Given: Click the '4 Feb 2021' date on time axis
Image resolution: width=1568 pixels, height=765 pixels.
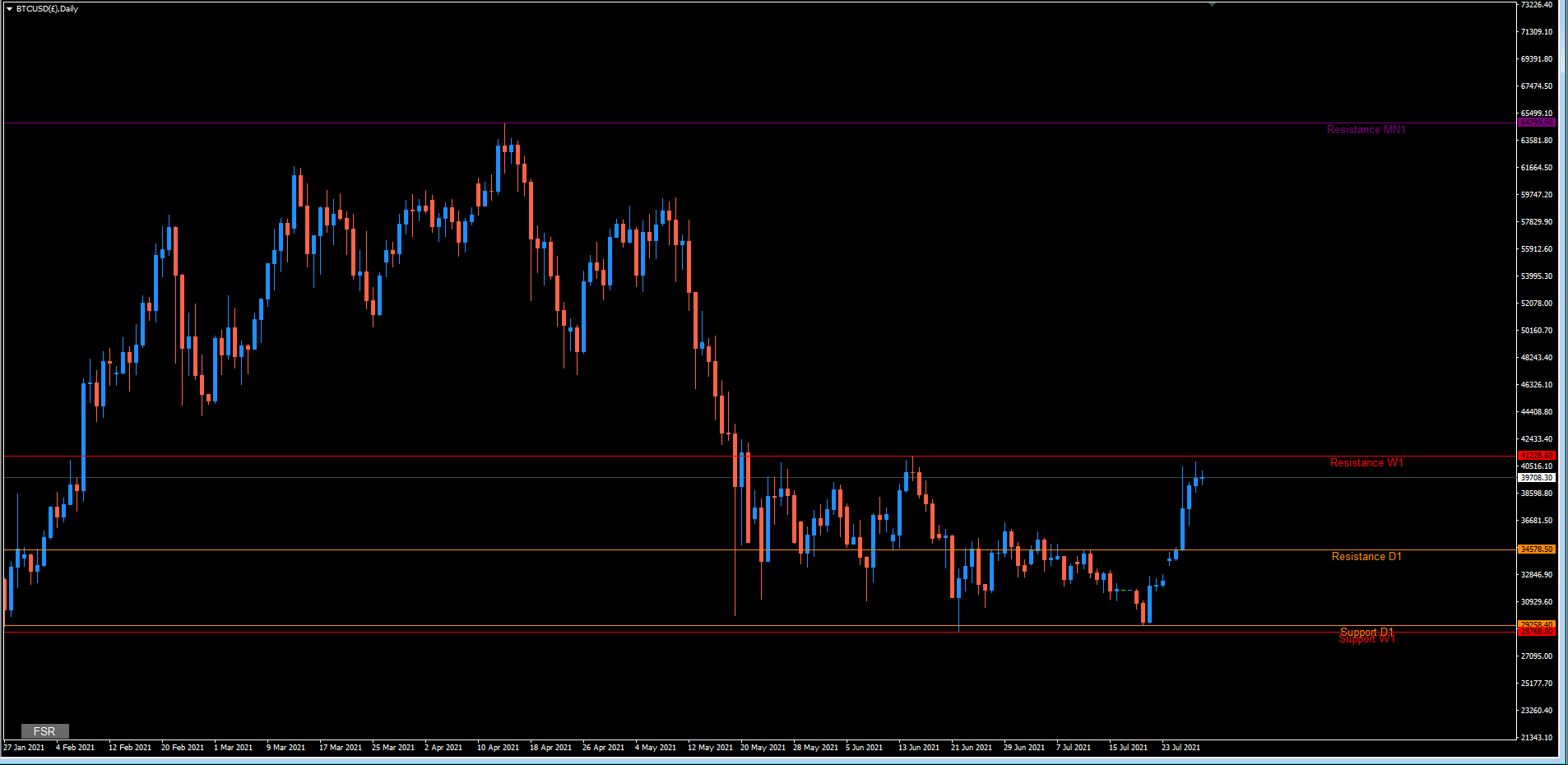Looking at the screenshot, I should pos(75,748).
